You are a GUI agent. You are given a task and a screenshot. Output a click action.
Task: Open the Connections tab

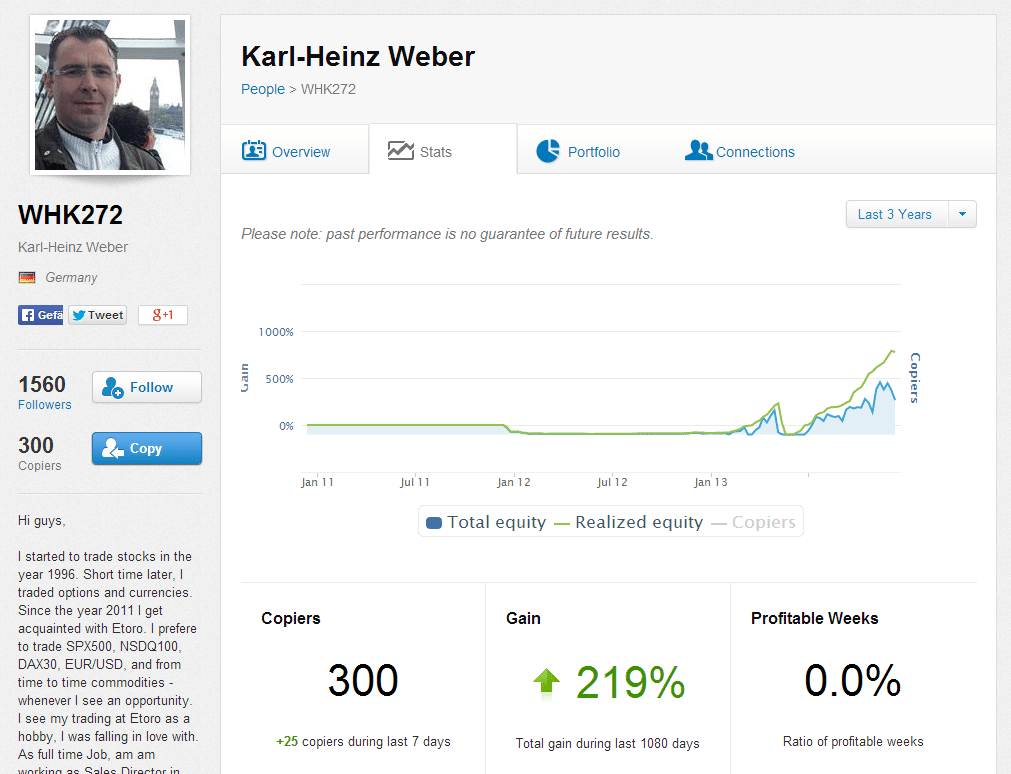click(x=755, y=152)
